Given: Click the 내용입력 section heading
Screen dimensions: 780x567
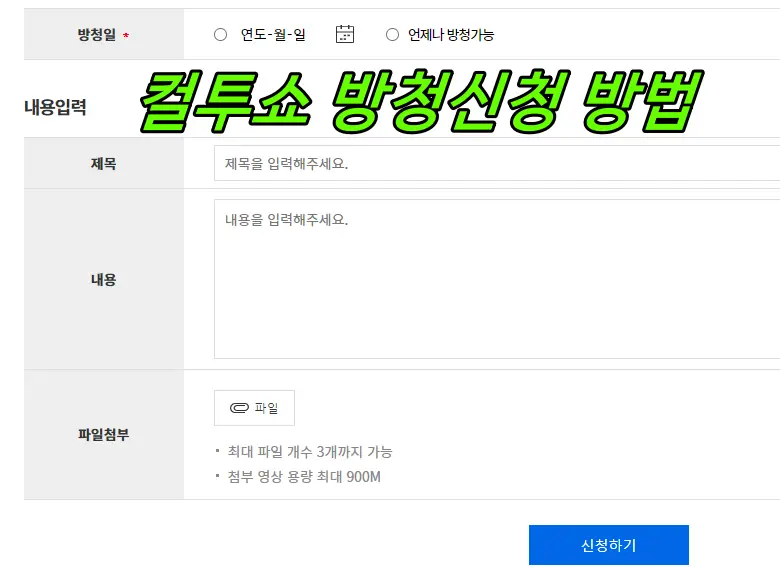Looking at the screenshot, I should (55, 107).
